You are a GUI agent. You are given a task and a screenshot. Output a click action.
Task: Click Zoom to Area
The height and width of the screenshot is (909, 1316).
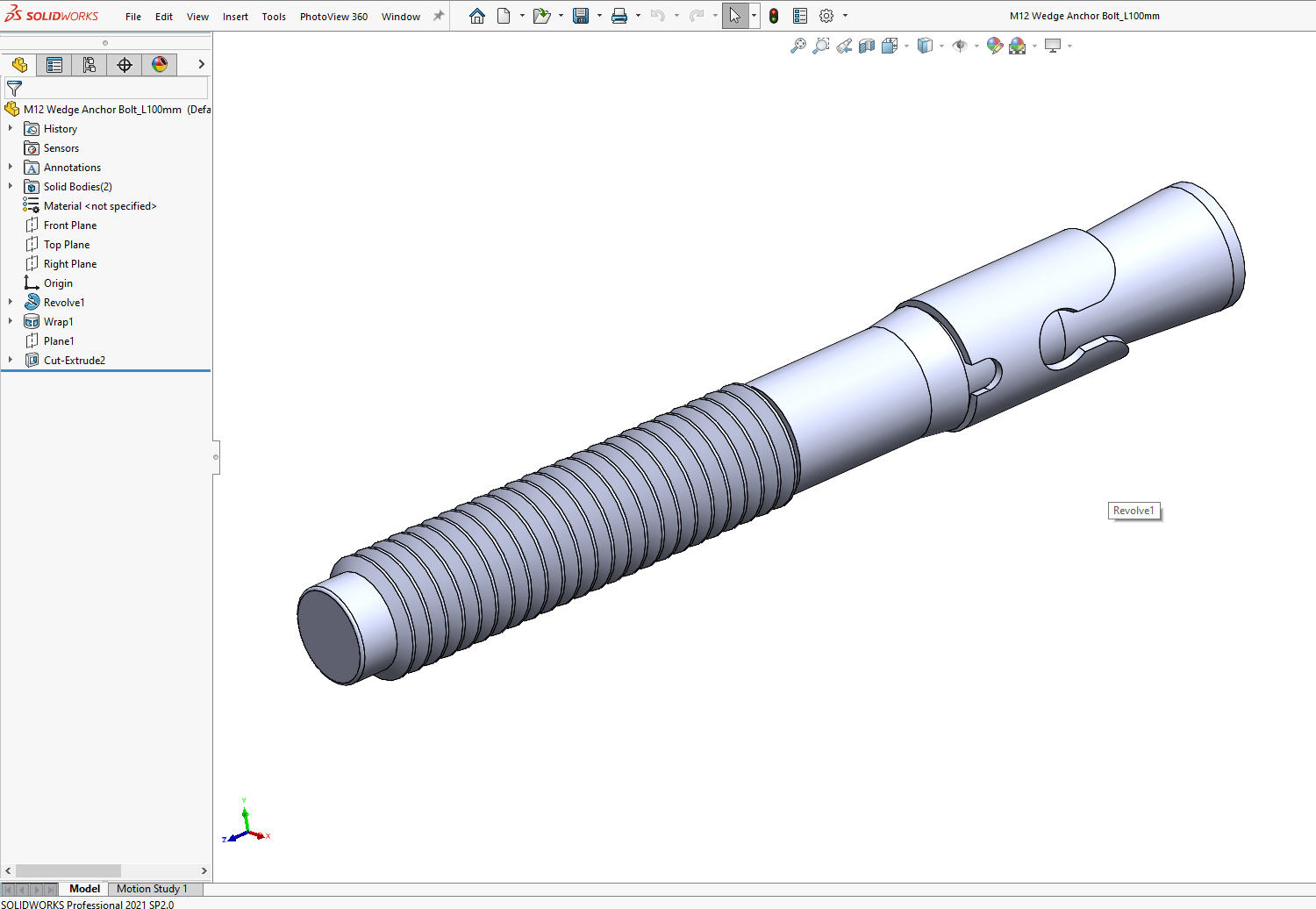click(821, 46)
